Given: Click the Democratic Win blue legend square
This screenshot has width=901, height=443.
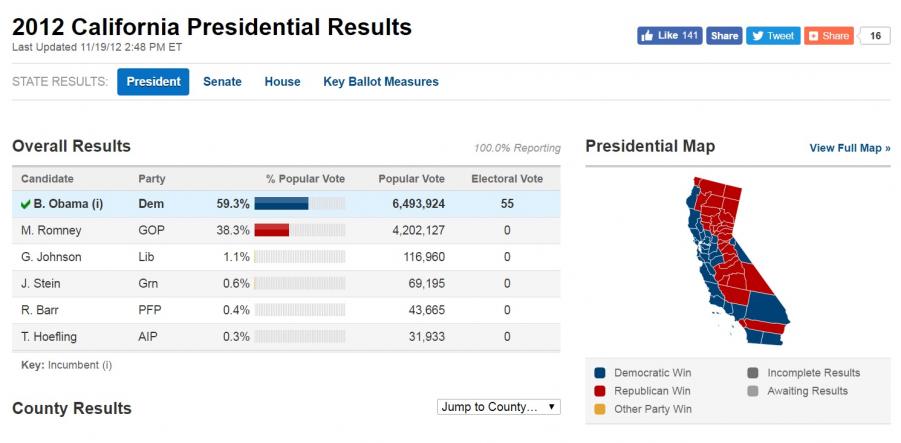Looking at the screenshot, I should coord(600,373).
